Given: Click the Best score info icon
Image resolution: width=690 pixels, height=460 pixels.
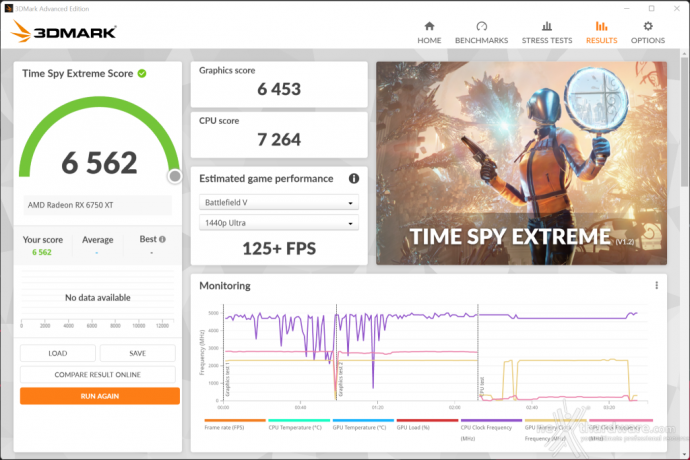Looking at the screenshot, I should (x=162, y=239).
